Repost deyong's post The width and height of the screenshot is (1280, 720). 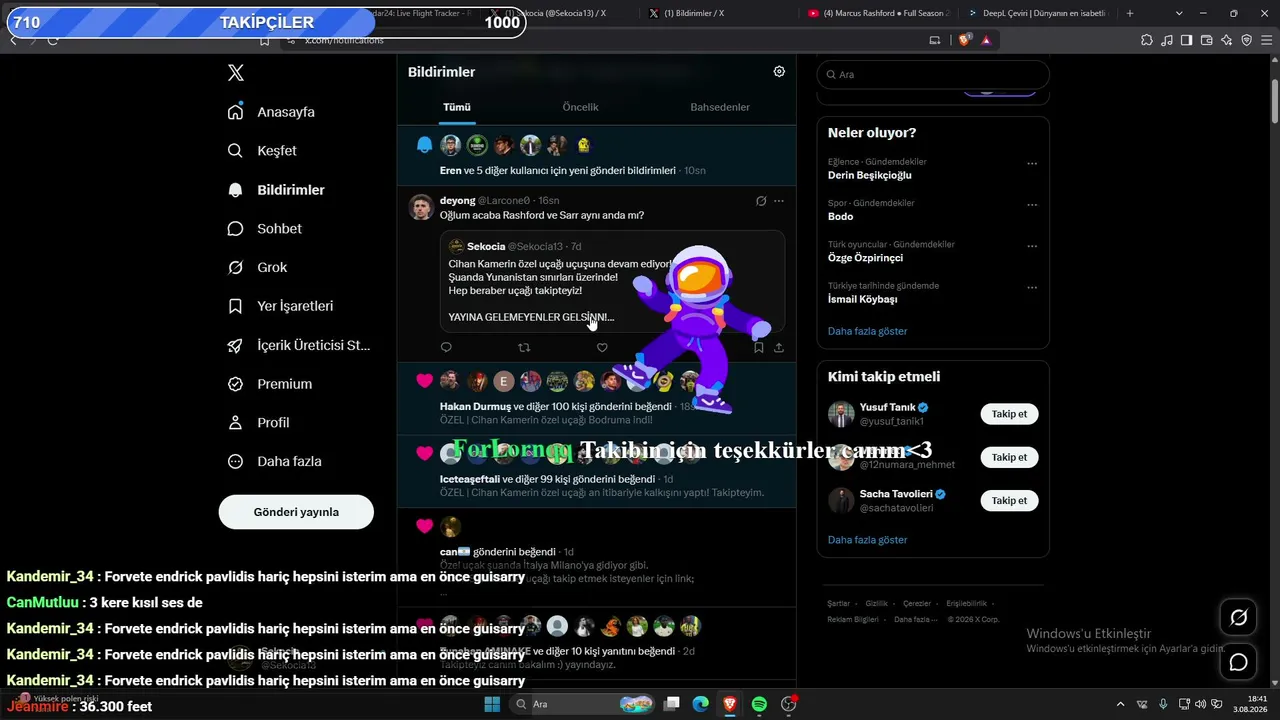[524, 348]
